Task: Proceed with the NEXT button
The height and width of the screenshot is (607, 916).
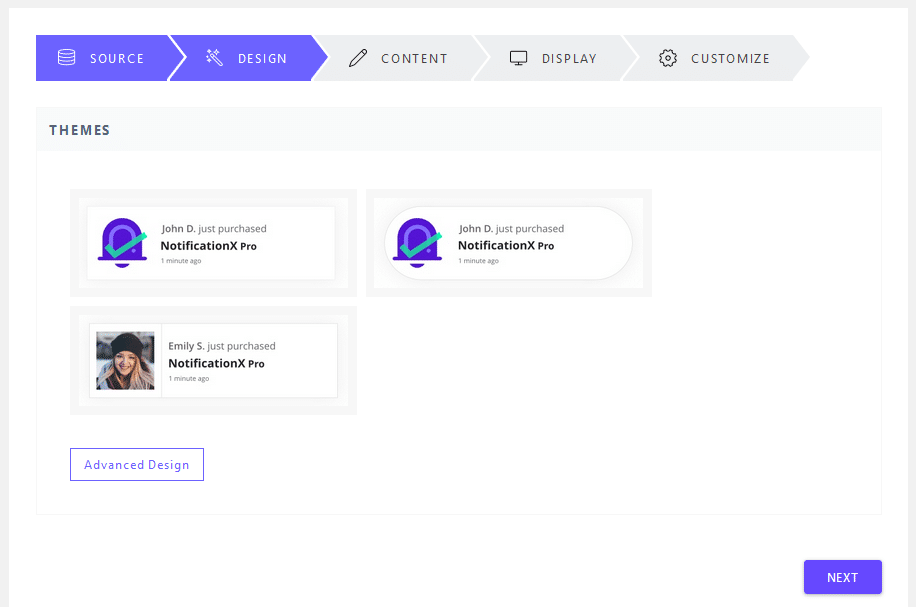Action: 842,577
